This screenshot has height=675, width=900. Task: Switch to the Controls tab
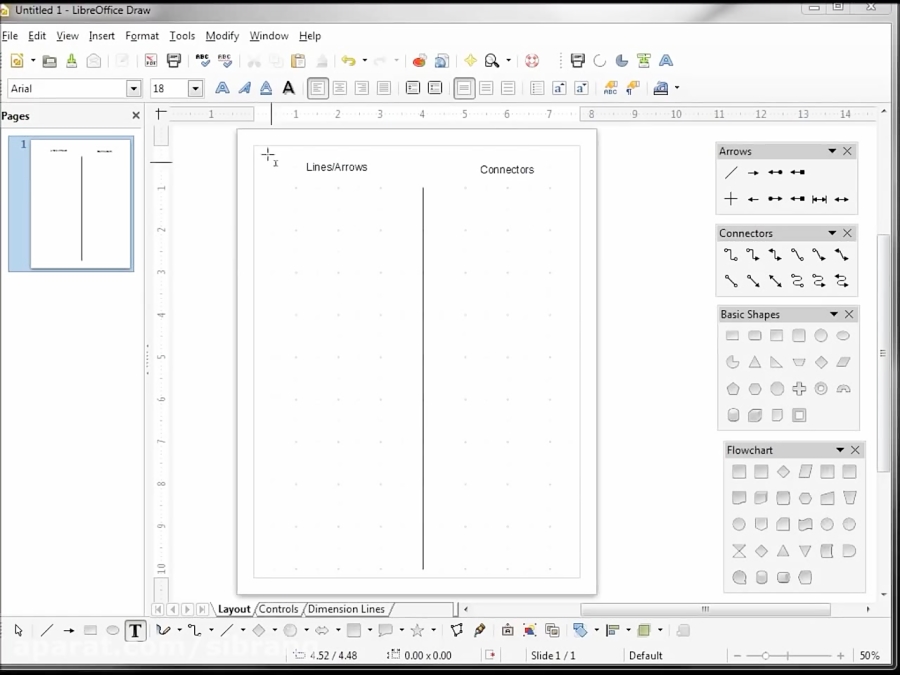click(x=279, y=609)
